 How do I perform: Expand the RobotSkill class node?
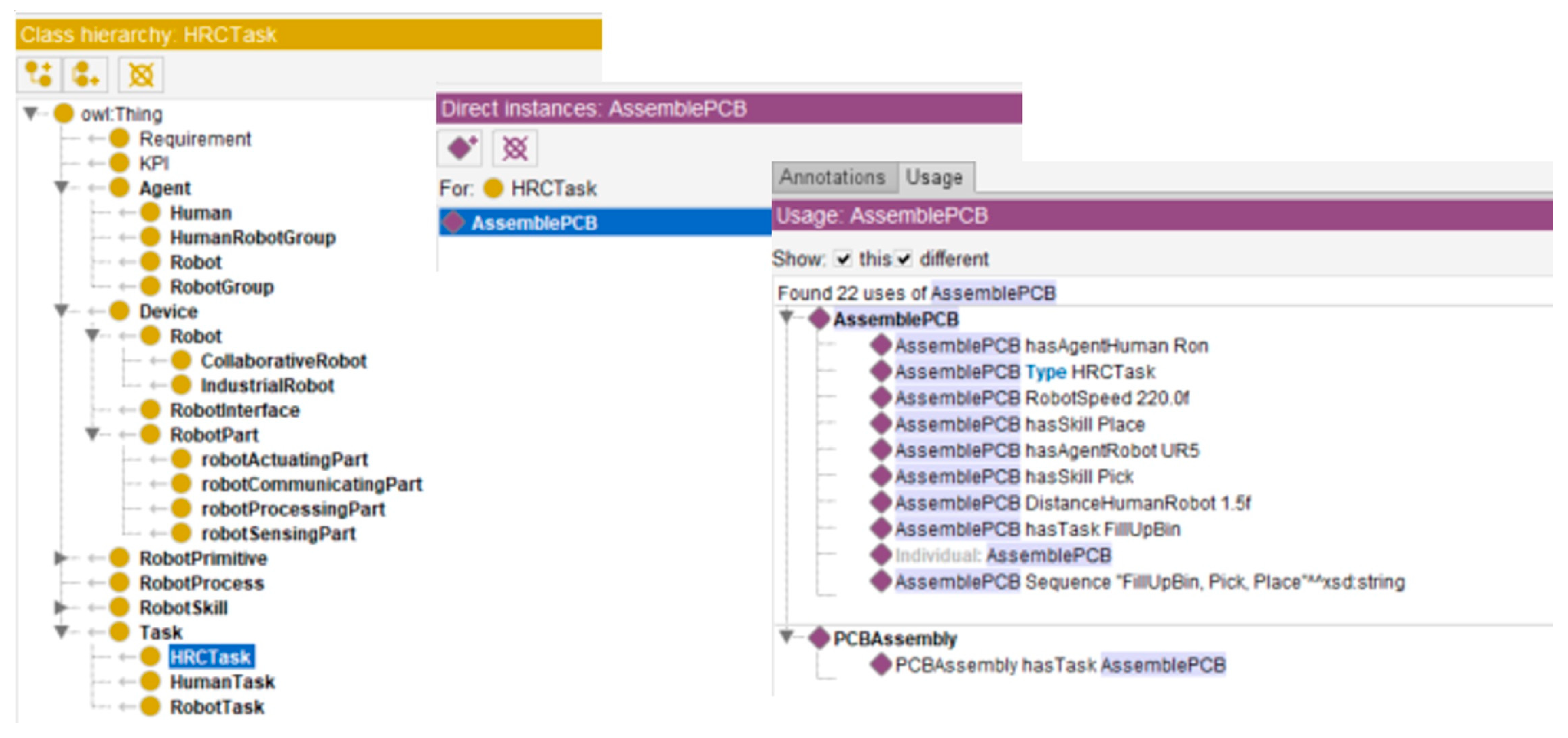point(60,607)
